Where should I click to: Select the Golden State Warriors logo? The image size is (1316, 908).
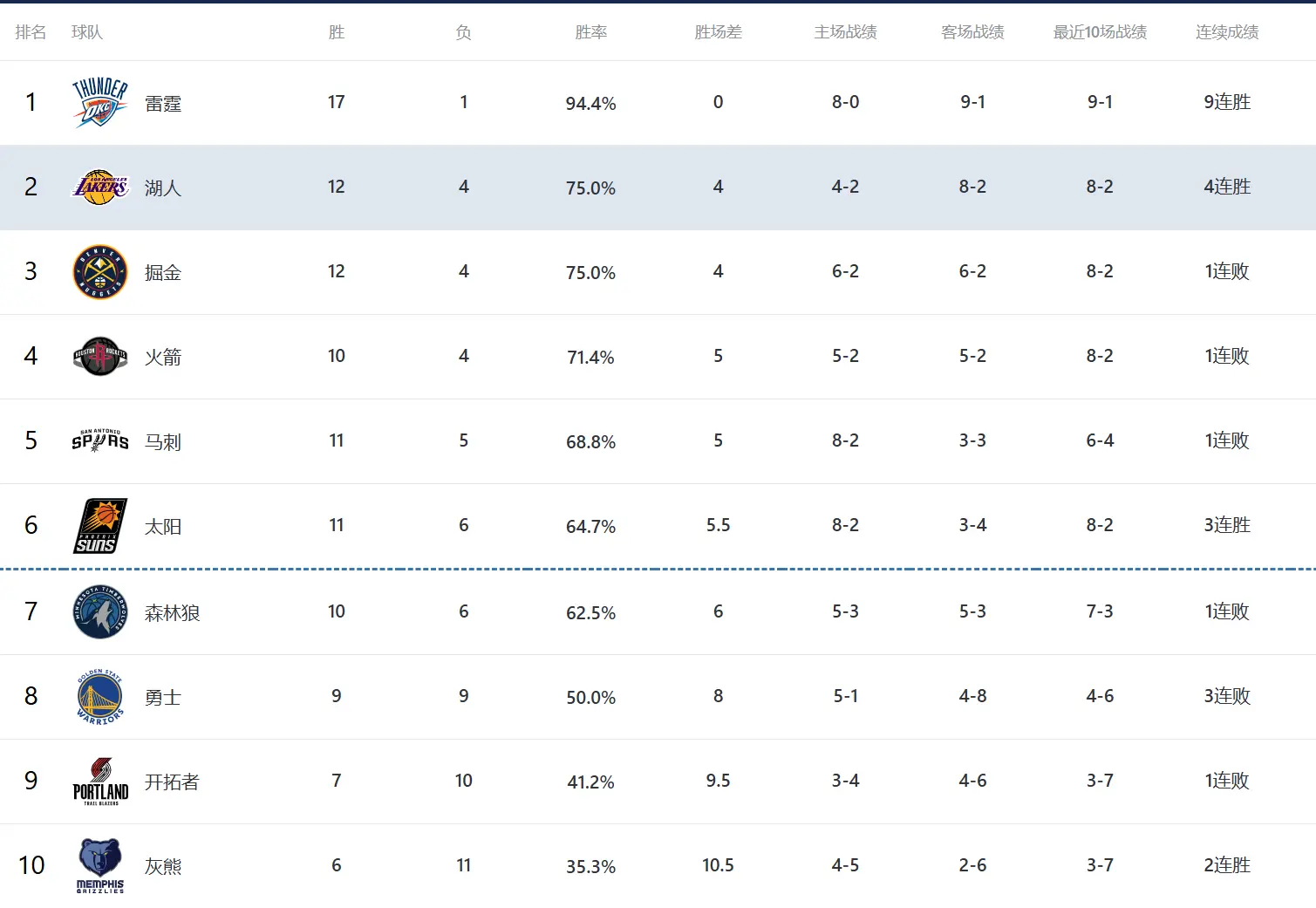pyautogui.click(x=100, y=697)
